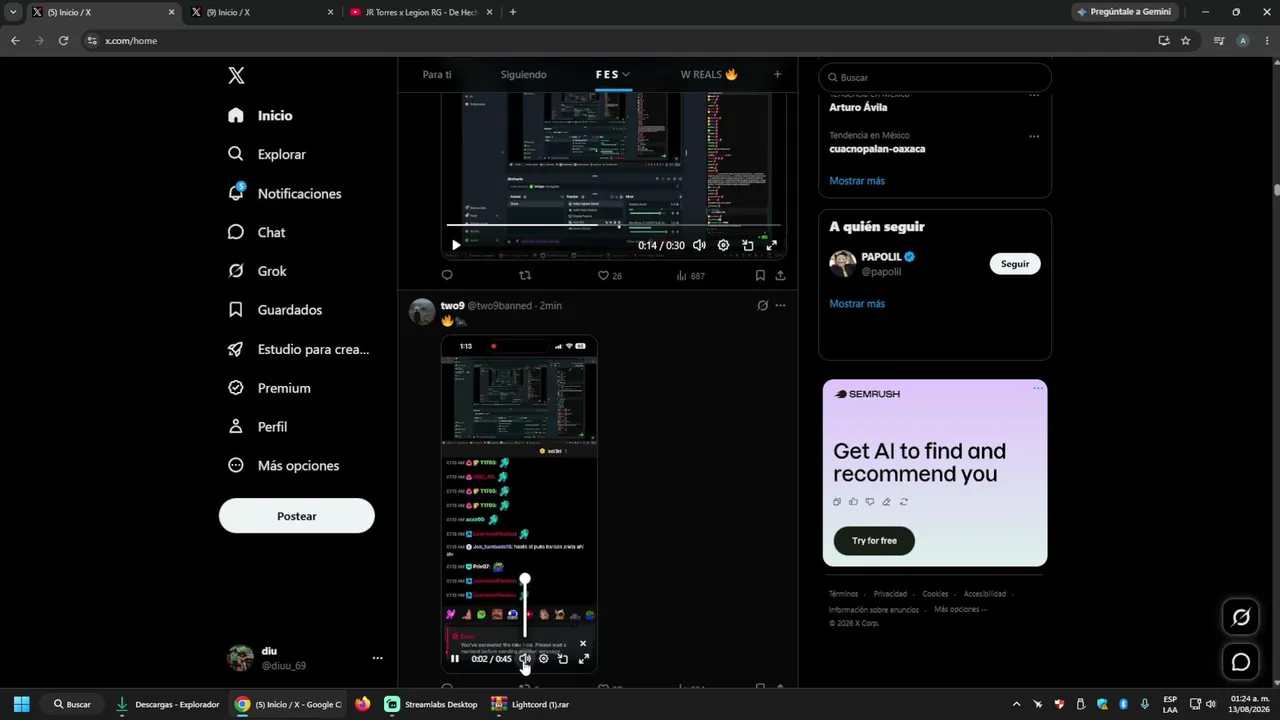The height and width of the screenshot is (720, 1280).
Task: Follow PAPOLIL with the Seguir button
Action: coord(1015,264)
